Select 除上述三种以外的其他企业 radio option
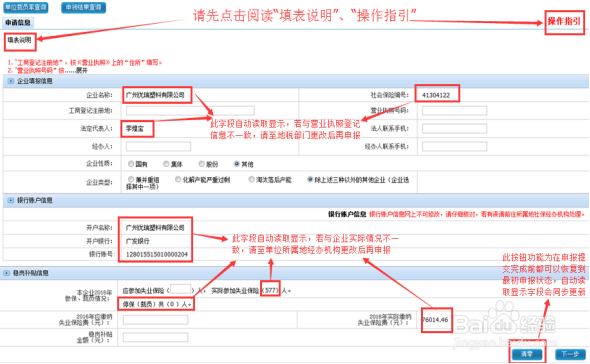 point(310,180)
